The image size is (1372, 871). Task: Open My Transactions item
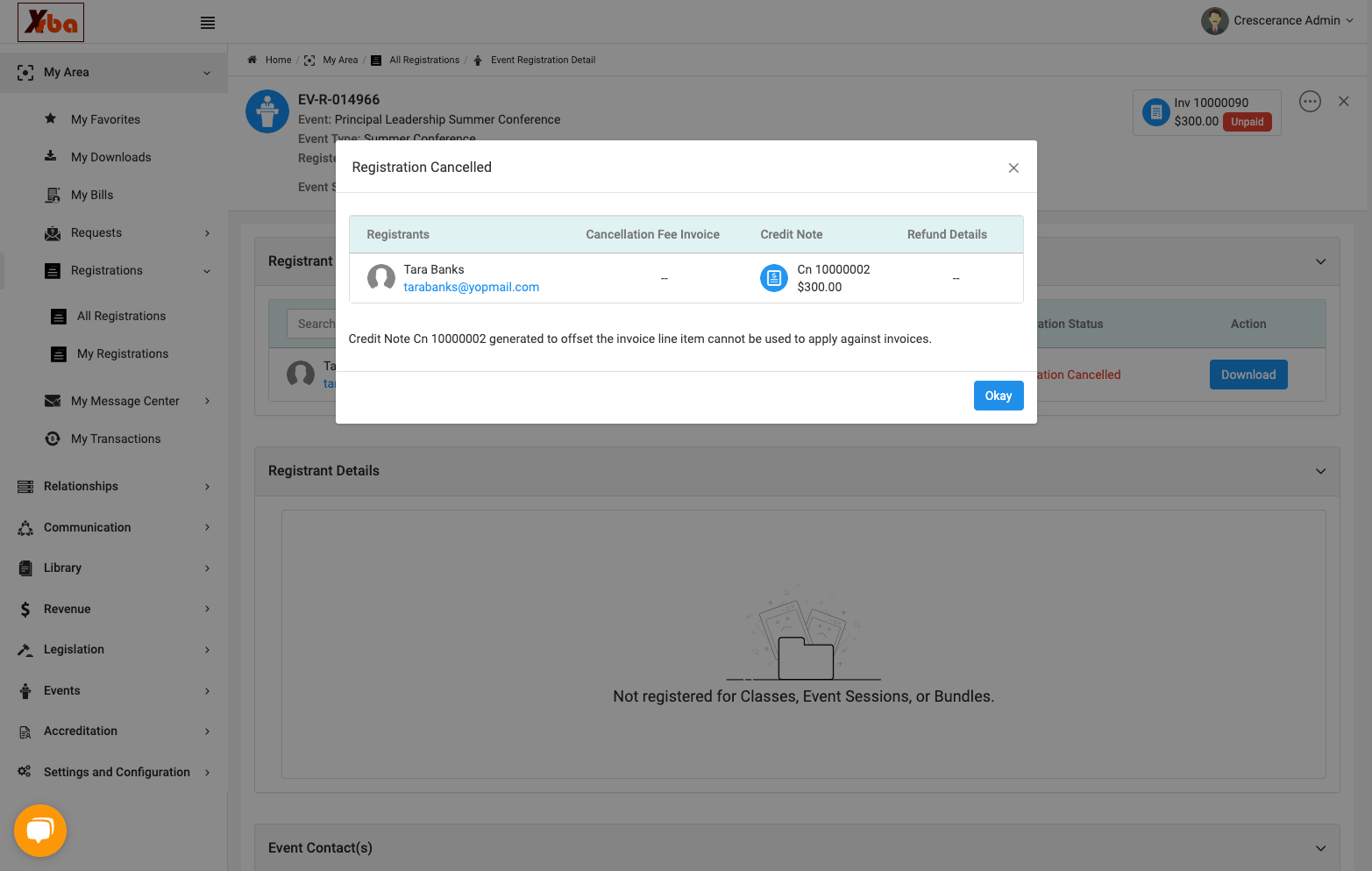coord(116,439)
